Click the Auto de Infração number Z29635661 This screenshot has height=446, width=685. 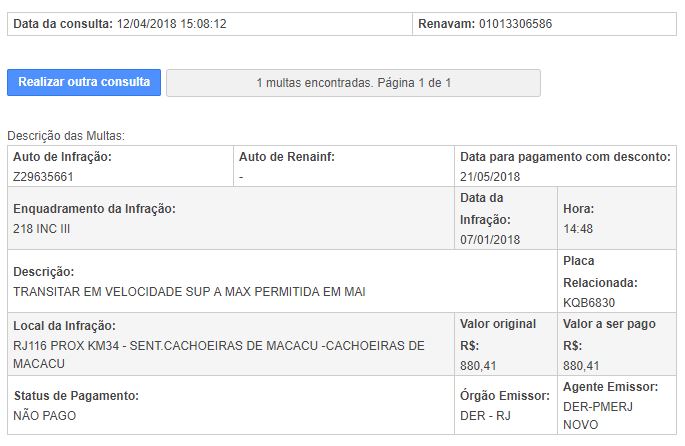pos(43,176)
